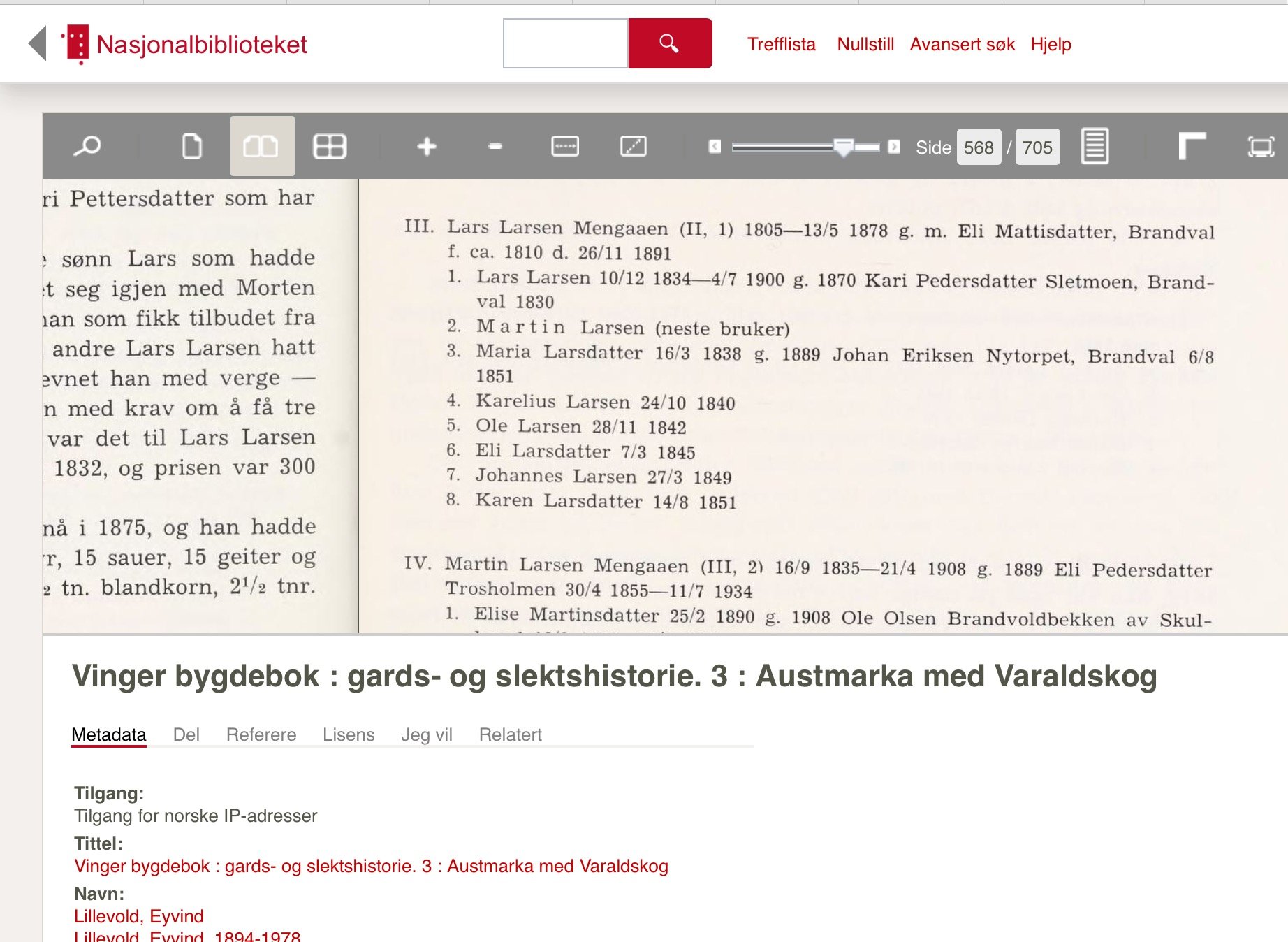Open search-in-document magnifier tool in viewer toolbar
Screen dimensions: 1288x942
(87, 147)
